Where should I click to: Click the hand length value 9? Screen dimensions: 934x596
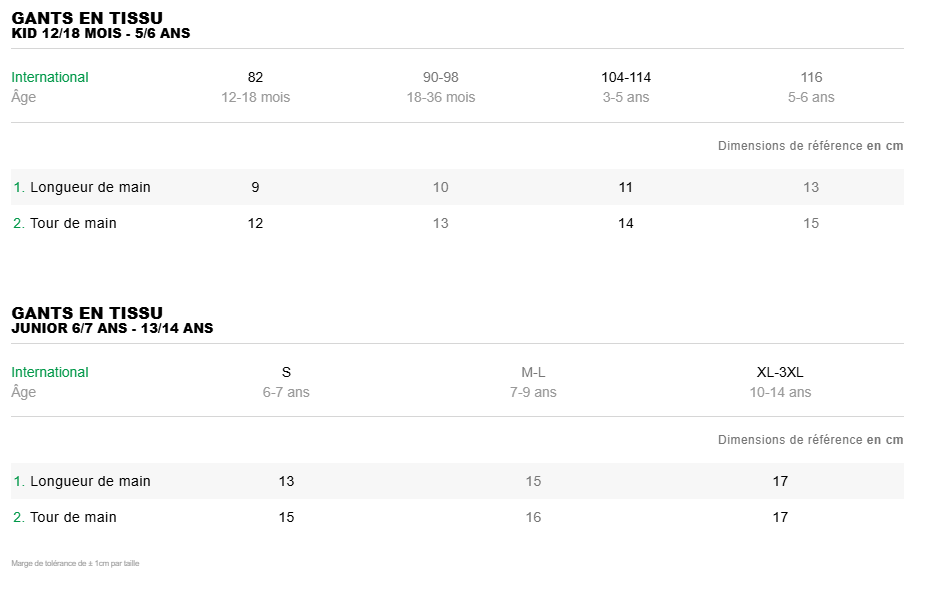coord(255,187)
